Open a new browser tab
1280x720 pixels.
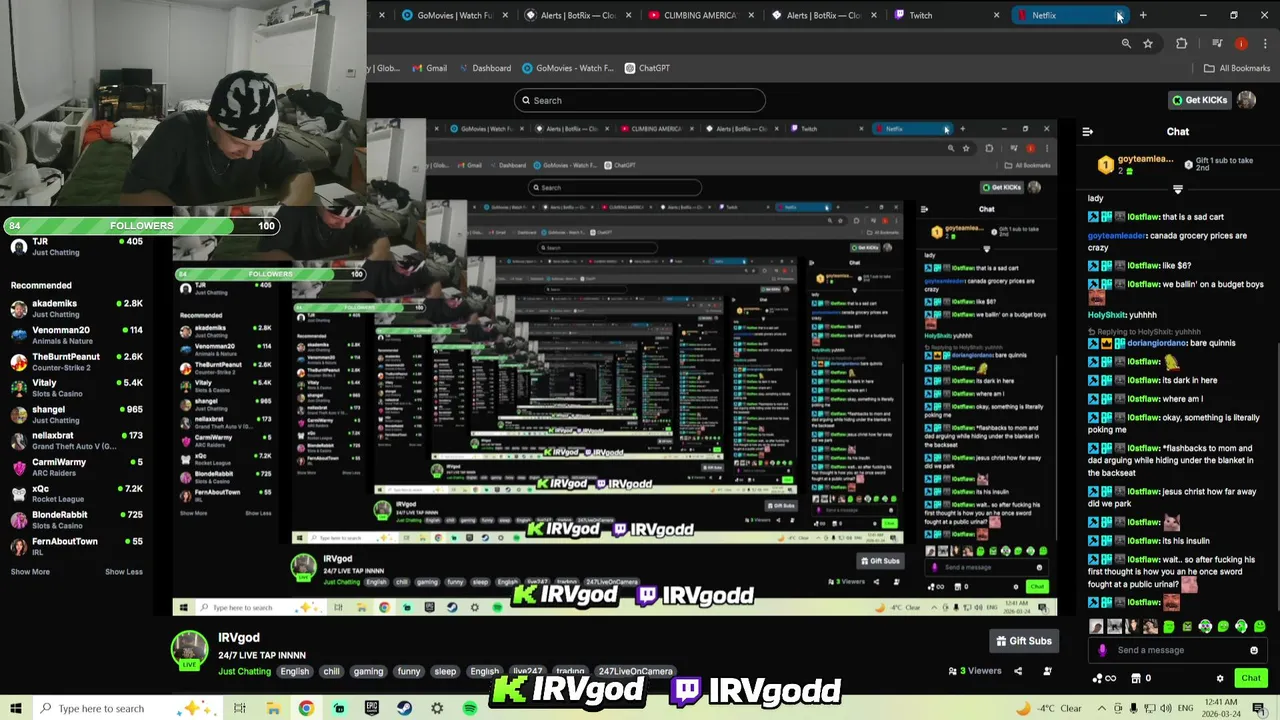1143,15
